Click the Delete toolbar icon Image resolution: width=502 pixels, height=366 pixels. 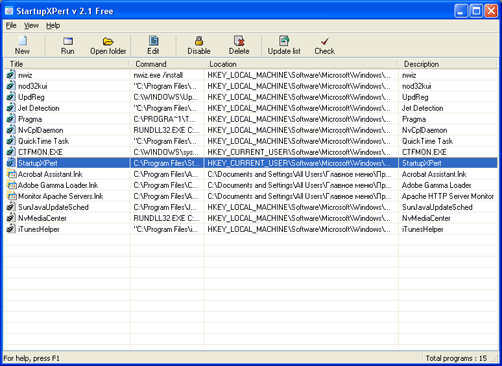(x=239, y=41)
